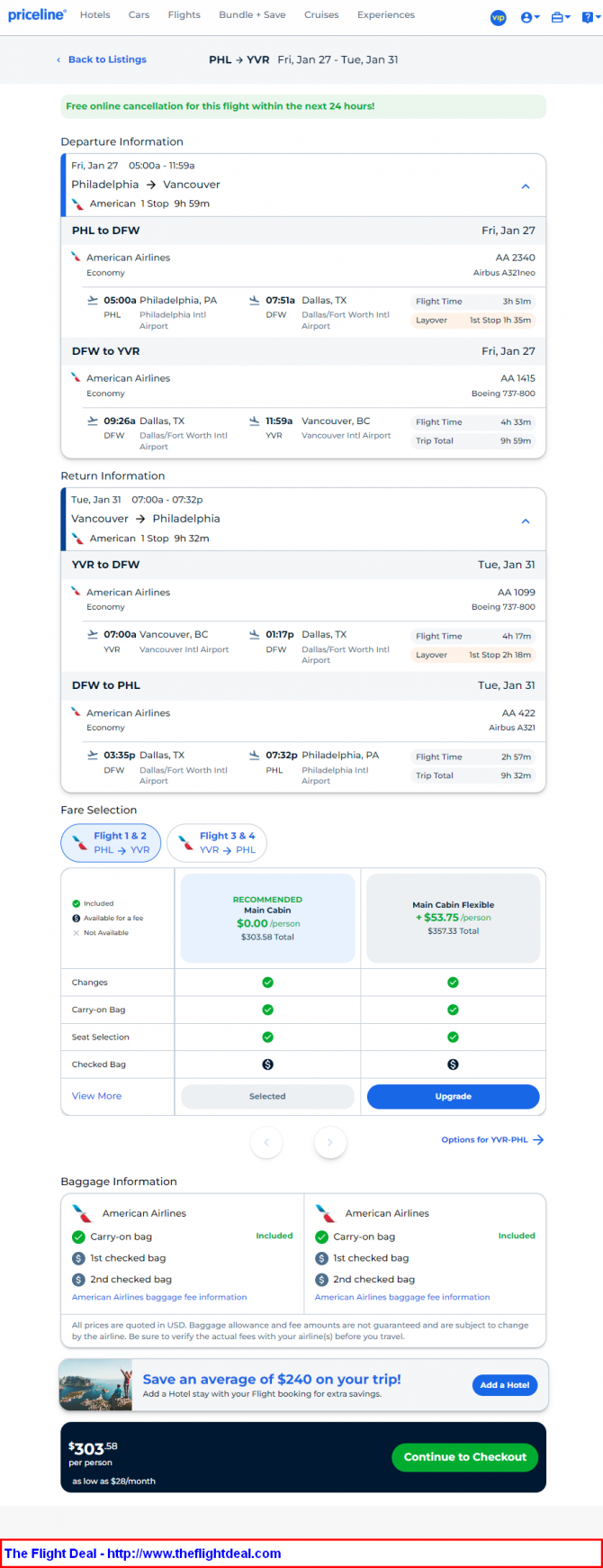Open the My Trips briefcase menu

[x=561, y=17]
